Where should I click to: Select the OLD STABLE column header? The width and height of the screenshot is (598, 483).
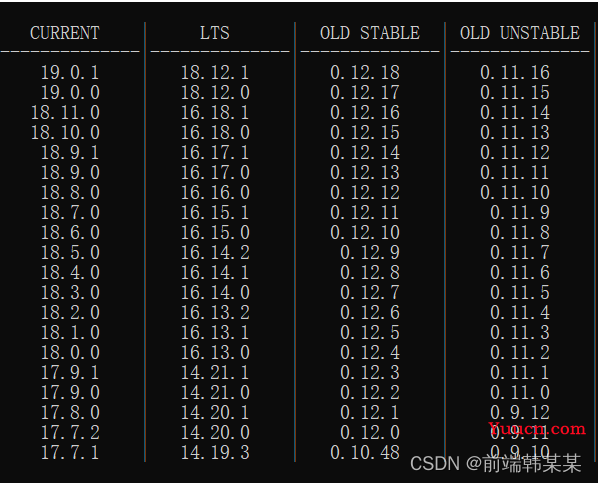(370, 33)
